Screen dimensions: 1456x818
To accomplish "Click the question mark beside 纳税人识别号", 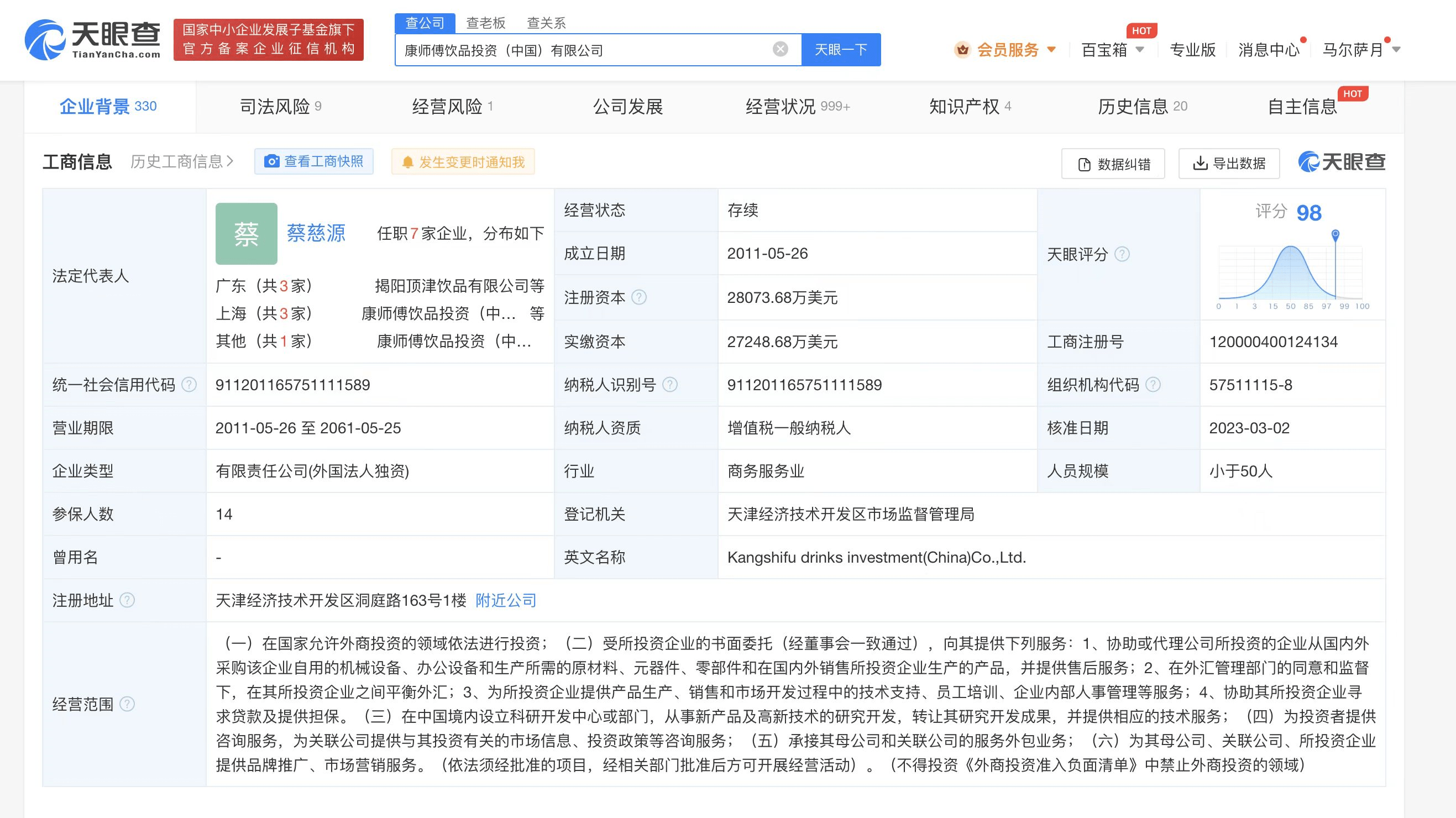I will click(670, 385).
